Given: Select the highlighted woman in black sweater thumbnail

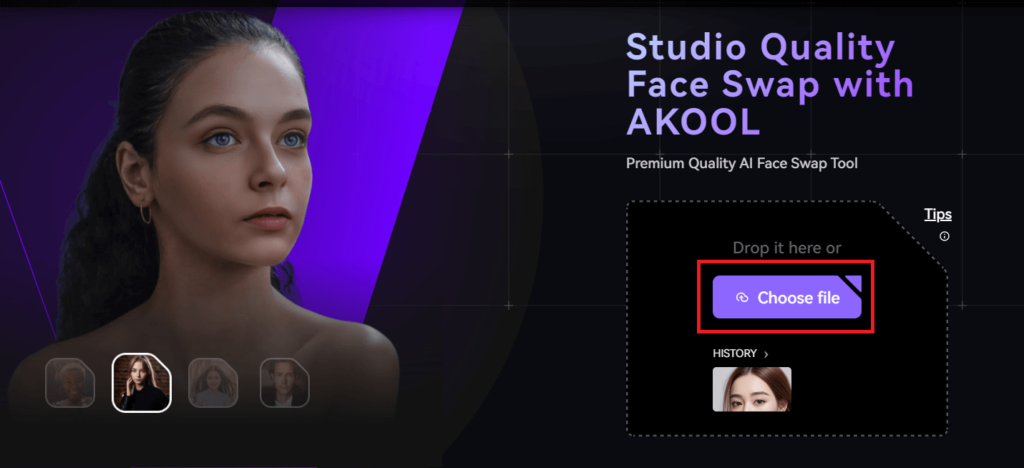Looking at the screenshot, I should [x=142, y=383].
